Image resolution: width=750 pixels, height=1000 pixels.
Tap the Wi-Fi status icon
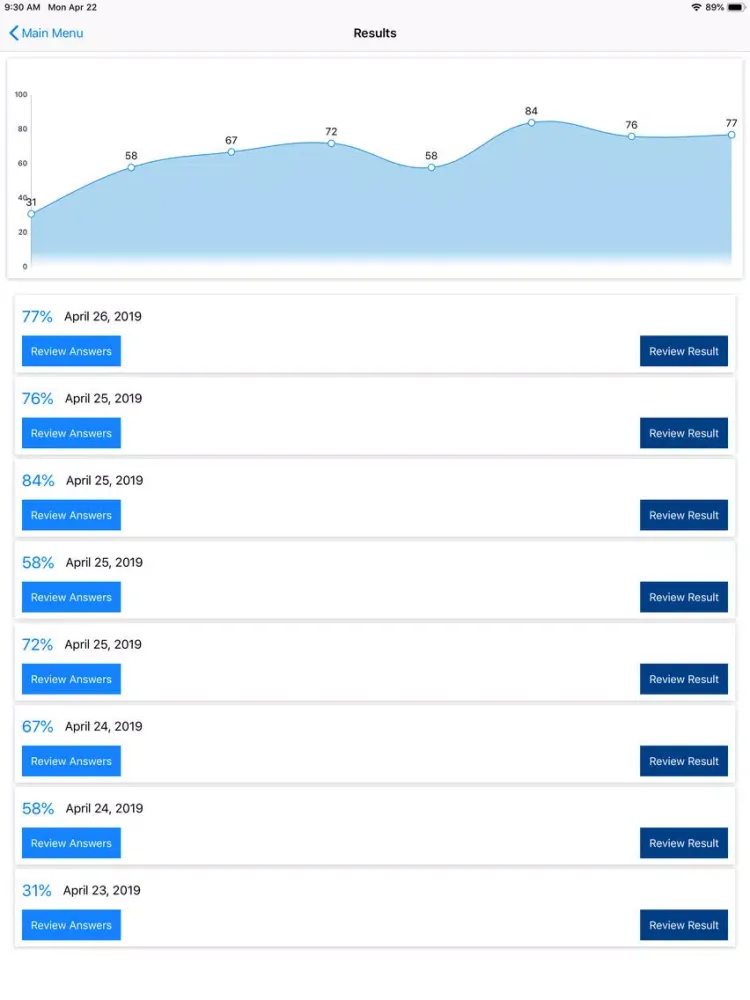pyautogui.click(x=696, y=7)
